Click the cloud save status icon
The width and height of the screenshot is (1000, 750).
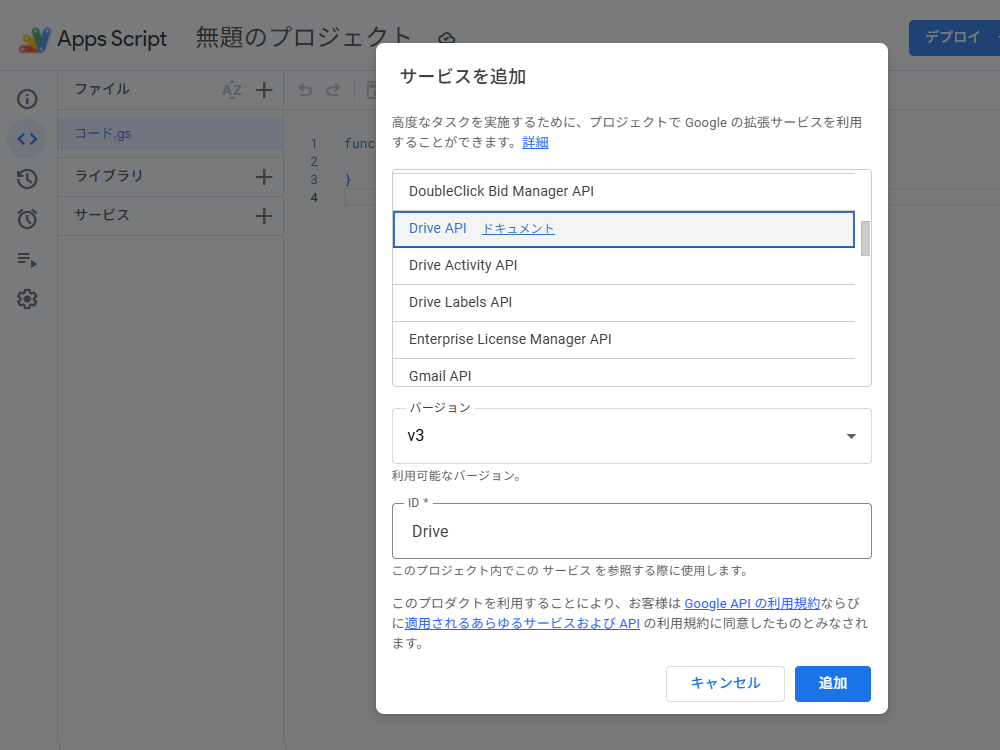tap(446, 38)
